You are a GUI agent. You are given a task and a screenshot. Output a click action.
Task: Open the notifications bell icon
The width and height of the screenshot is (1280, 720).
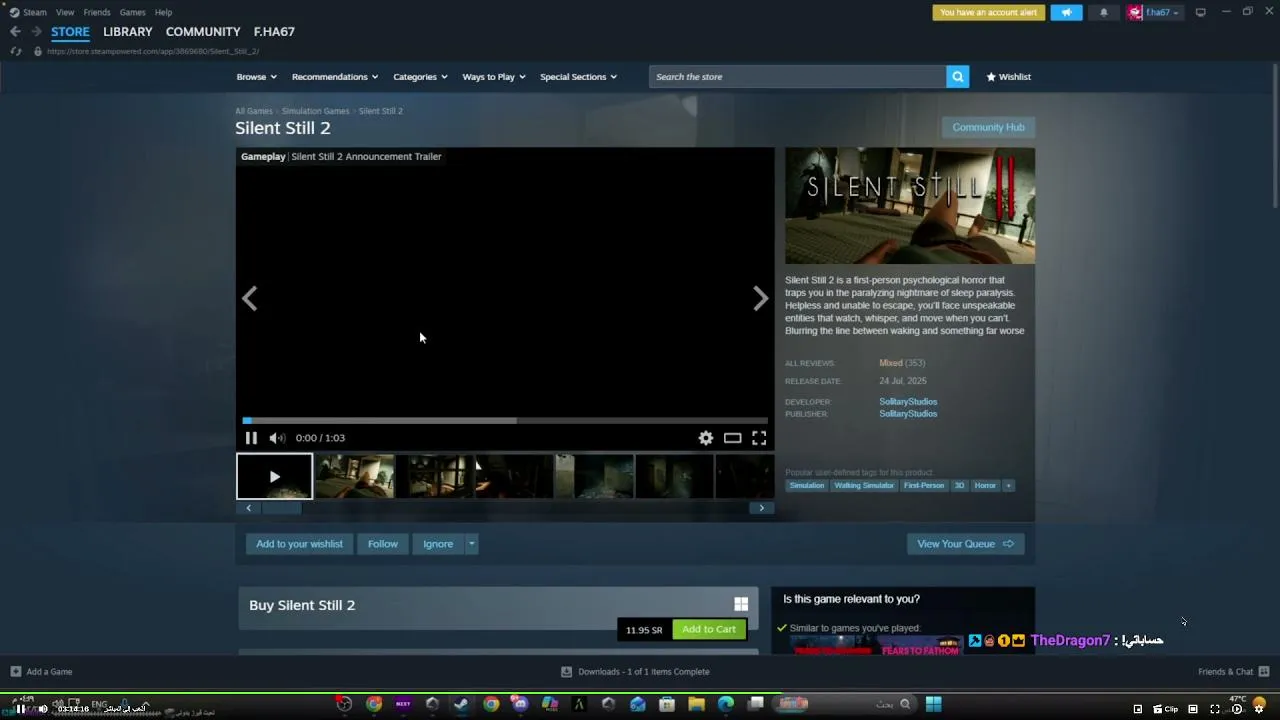1104,12
